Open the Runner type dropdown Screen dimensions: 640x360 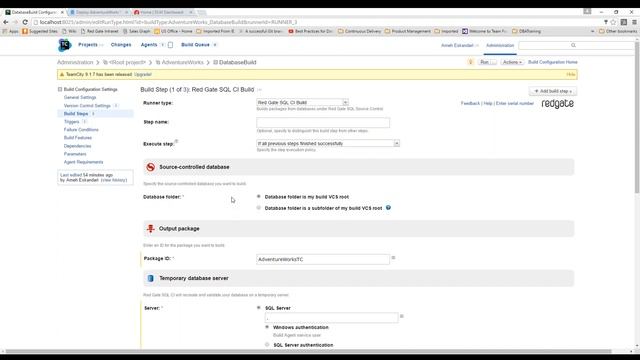[x=302, y=102]
